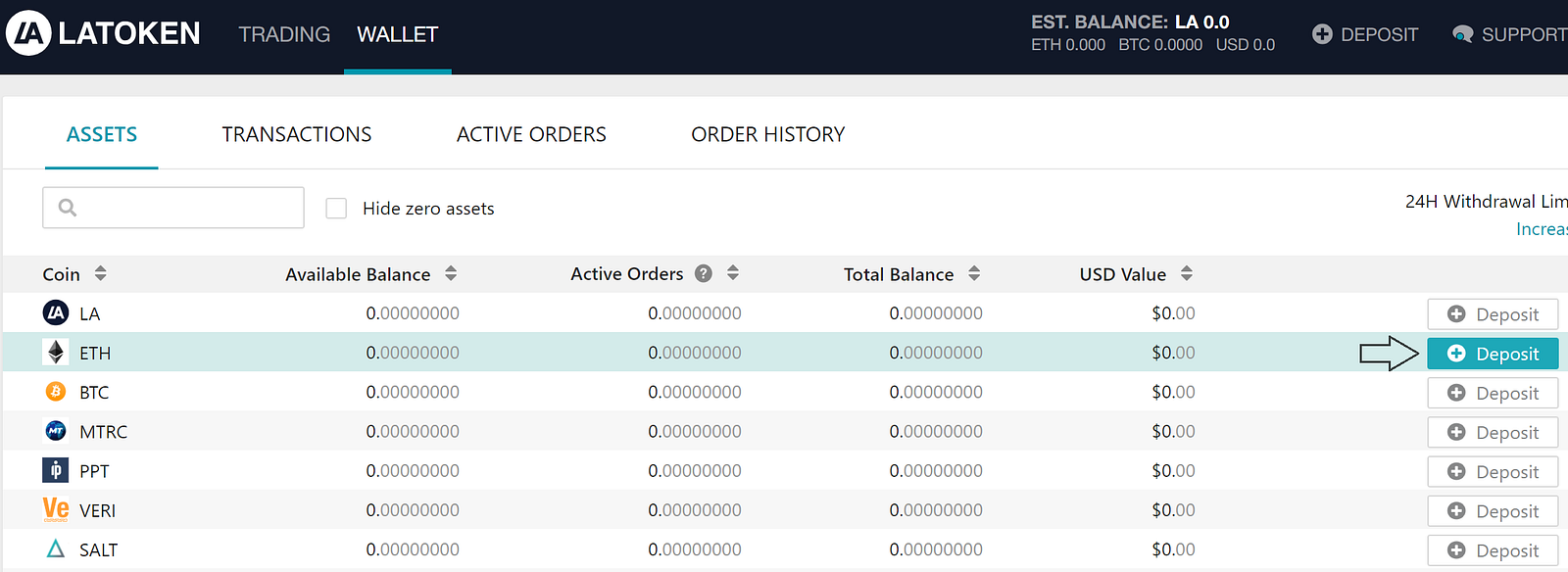Click the asset search input field
This screenshot has width=1568, height=572.
(x=173, y=208)
